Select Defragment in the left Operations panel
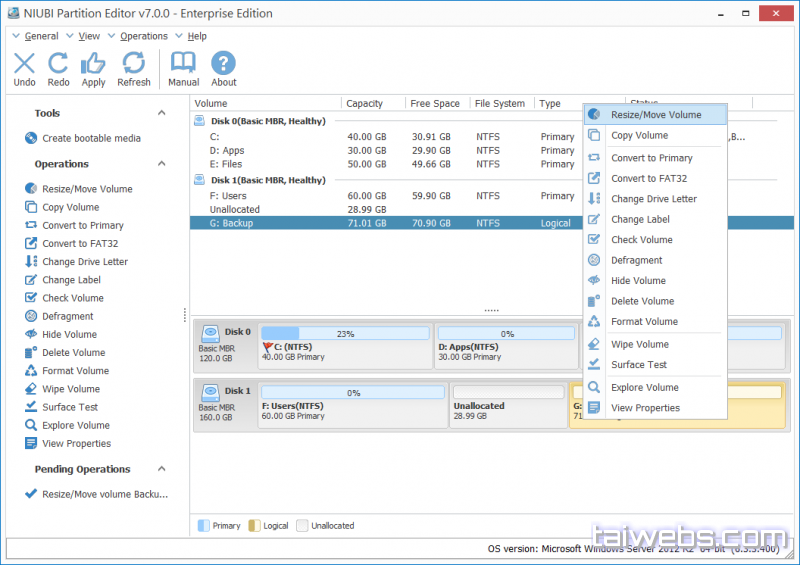 coord(68,316)
